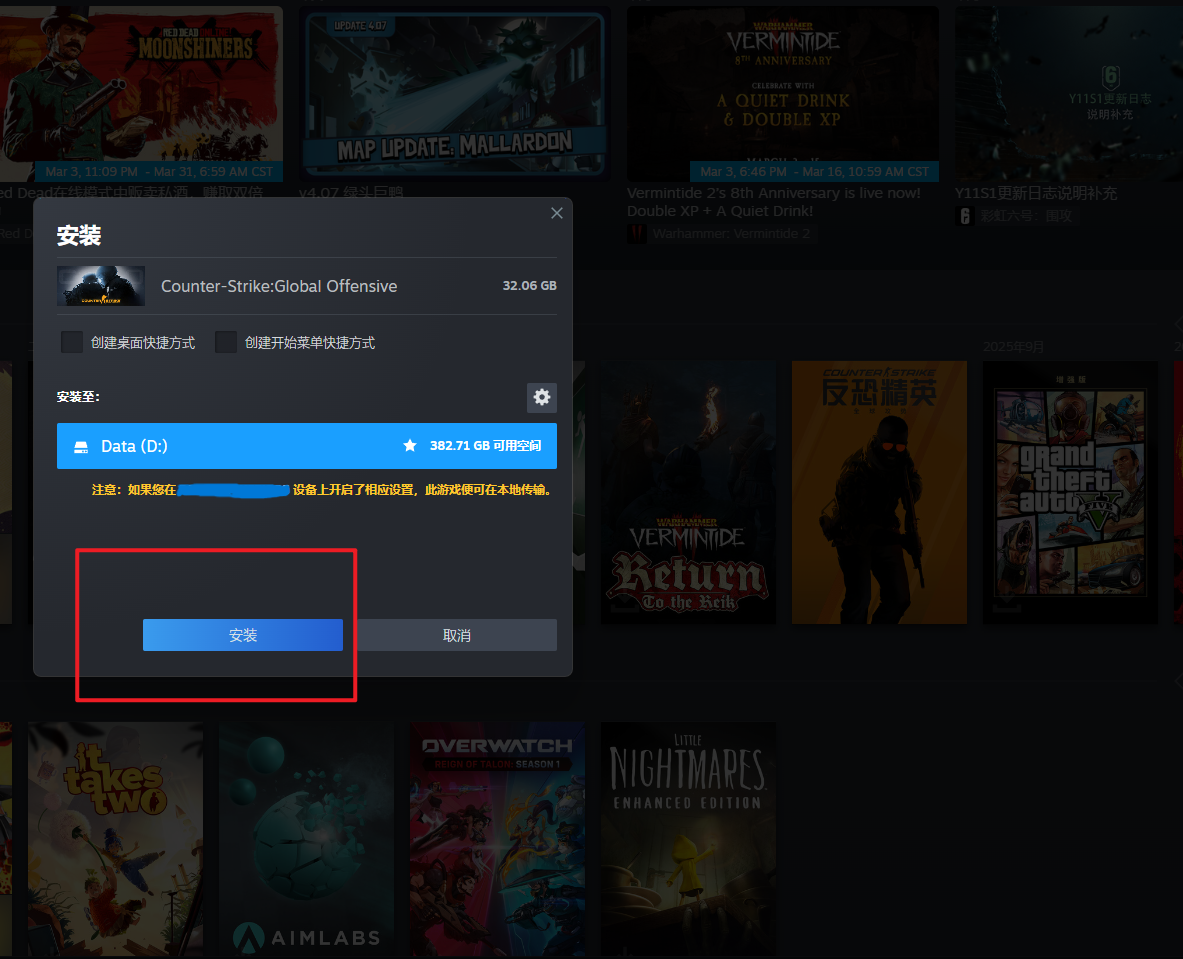The width and height of the screenshot is (1183, 959).
Task: Select Data (D:) as install location
Action: pos(306,446)
